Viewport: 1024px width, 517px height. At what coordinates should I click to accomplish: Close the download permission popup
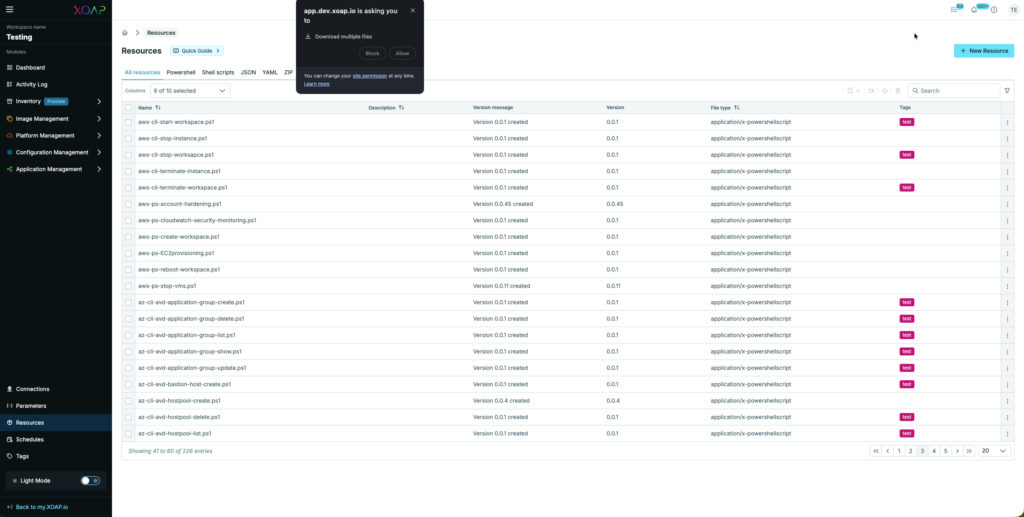pyautogui.click(x=413, y=10)
